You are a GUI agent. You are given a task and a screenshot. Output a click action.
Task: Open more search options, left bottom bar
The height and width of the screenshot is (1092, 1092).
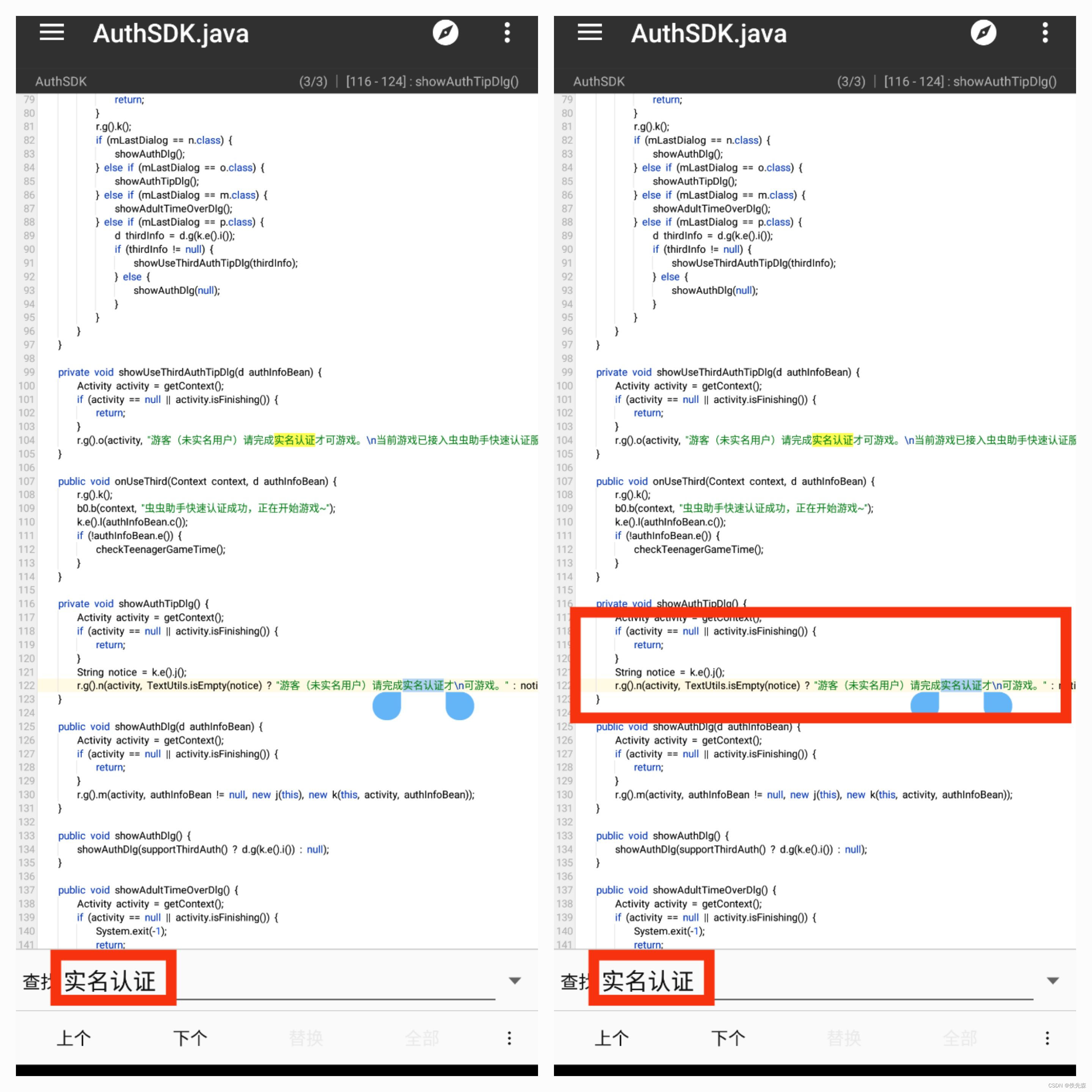coord(509,1038)
